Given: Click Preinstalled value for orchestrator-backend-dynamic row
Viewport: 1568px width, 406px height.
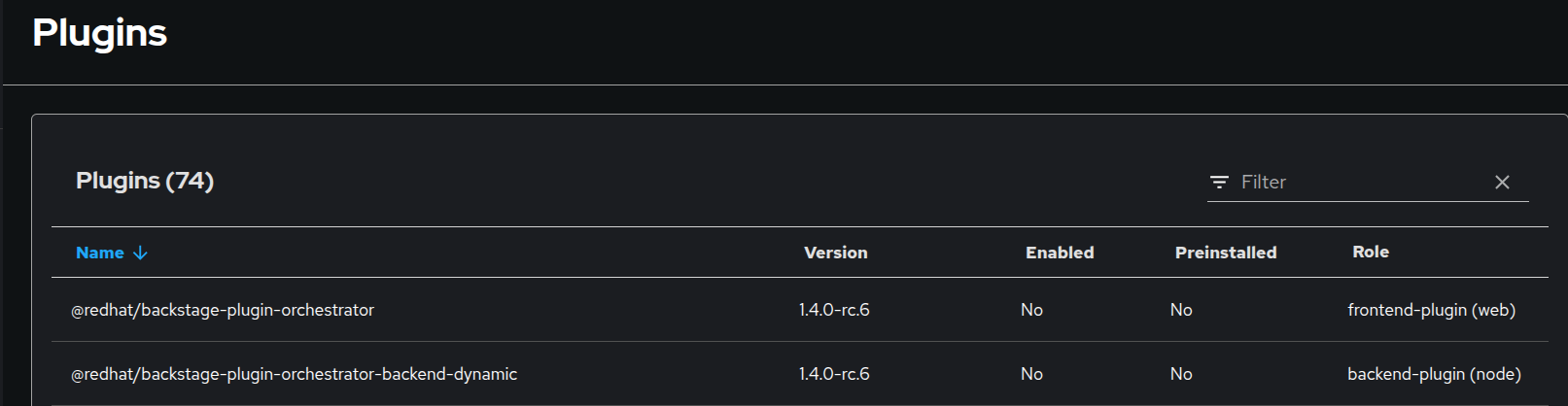Looking at the screenshot, I should click(x=1181, y=374).
